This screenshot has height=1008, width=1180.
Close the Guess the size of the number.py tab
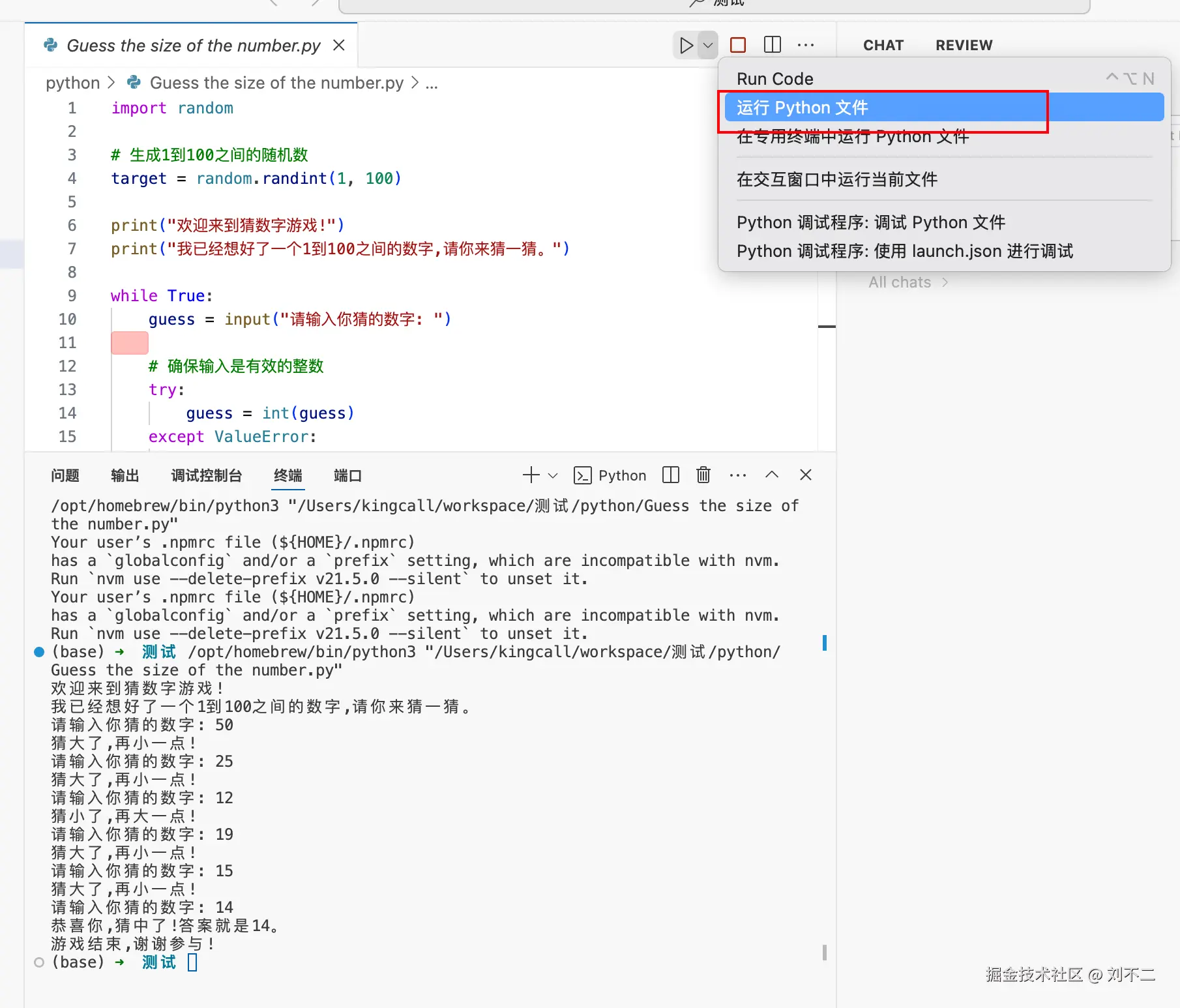339,45
